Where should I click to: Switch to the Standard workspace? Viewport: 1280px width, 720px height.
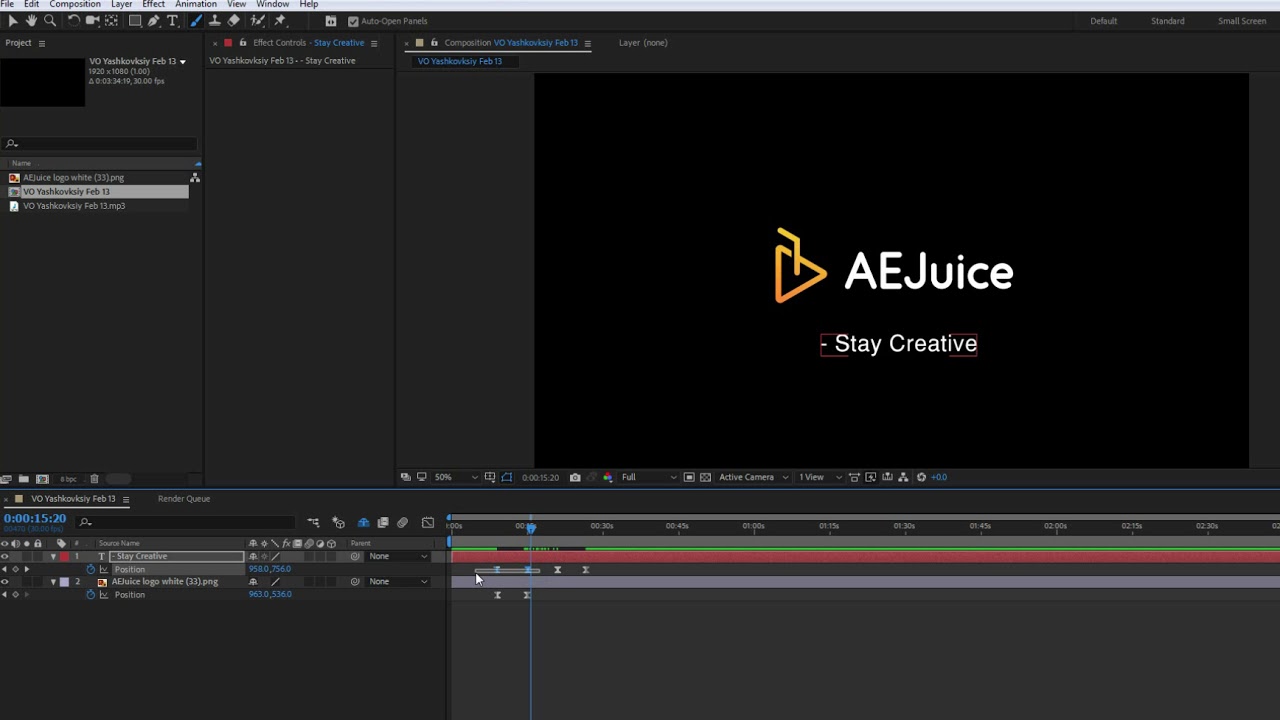coord(1167,21)
